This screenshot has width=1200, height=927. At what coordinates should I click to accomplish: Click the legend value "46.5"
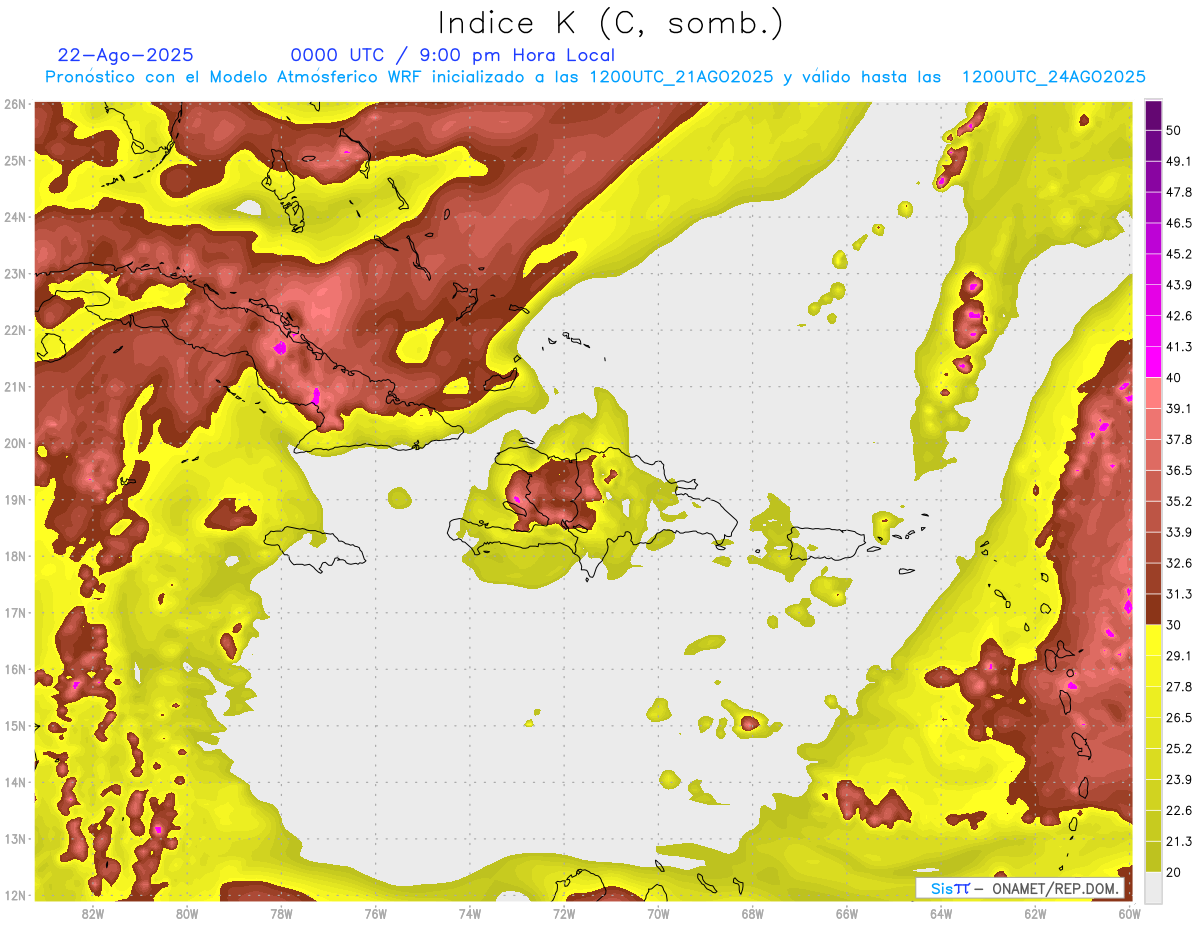[1179, 223]
